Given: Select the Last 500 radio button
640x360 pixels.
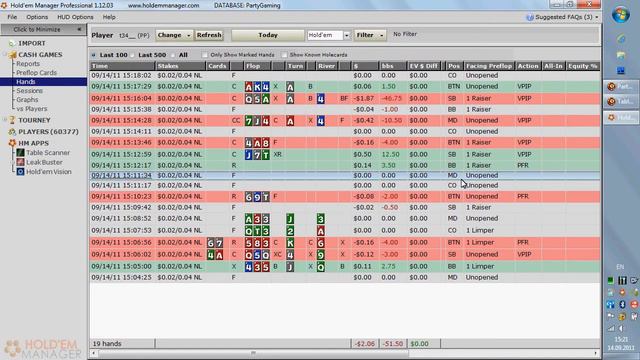Looking at the screenshot, I should click(133, 55).
